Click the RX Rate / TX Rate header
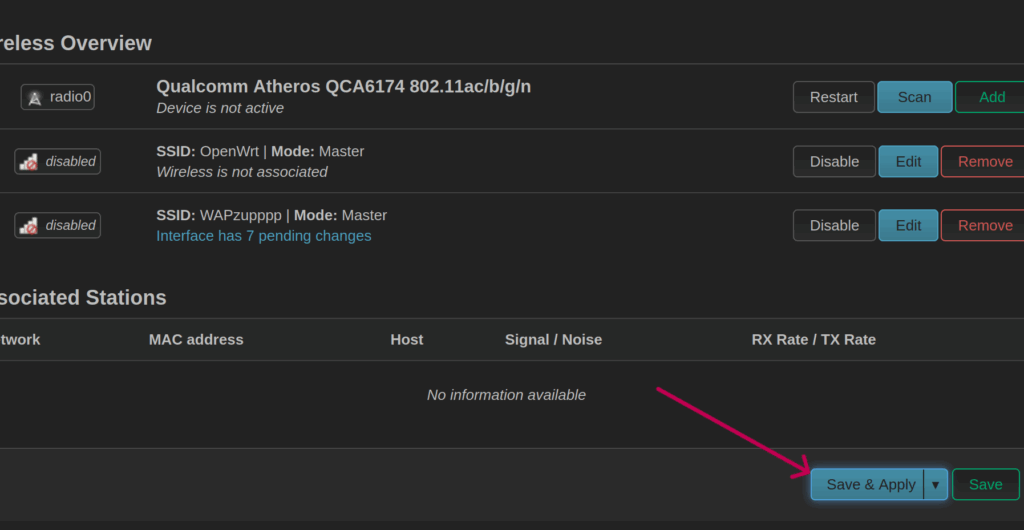The width and height of the screenshot is (1024, 530). point(813,339)
